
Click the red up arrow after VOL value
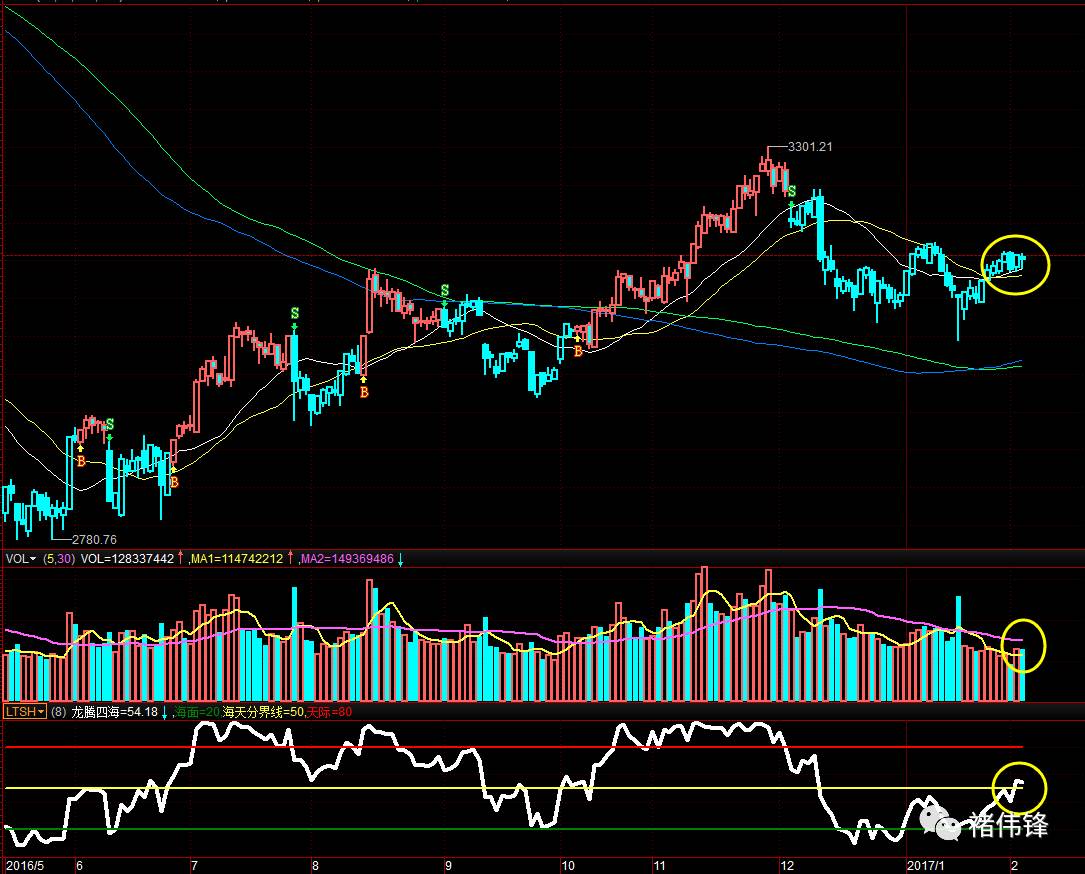click(x=181, y=558)
